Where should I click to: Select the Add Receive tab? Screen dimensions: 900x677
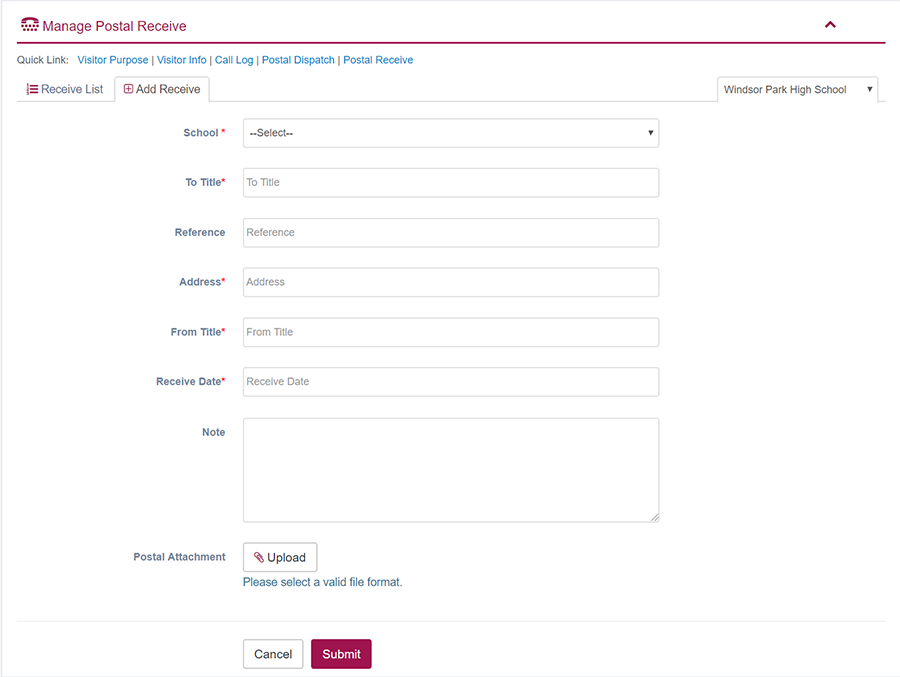pos(162,89)
